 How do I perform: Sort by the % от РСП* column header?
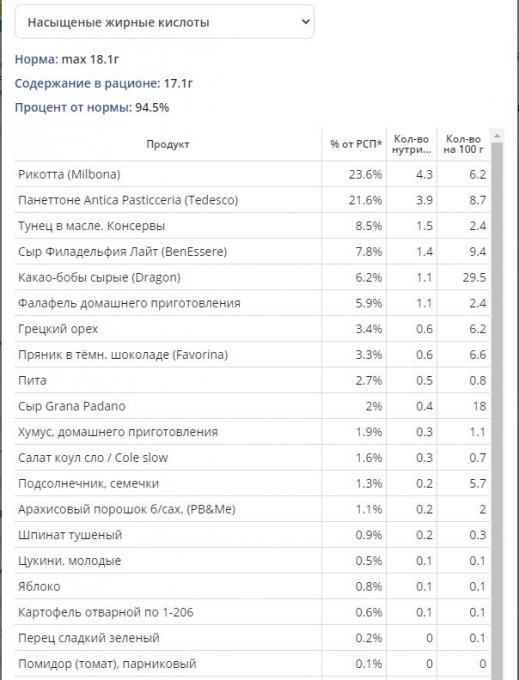(354, 144)
